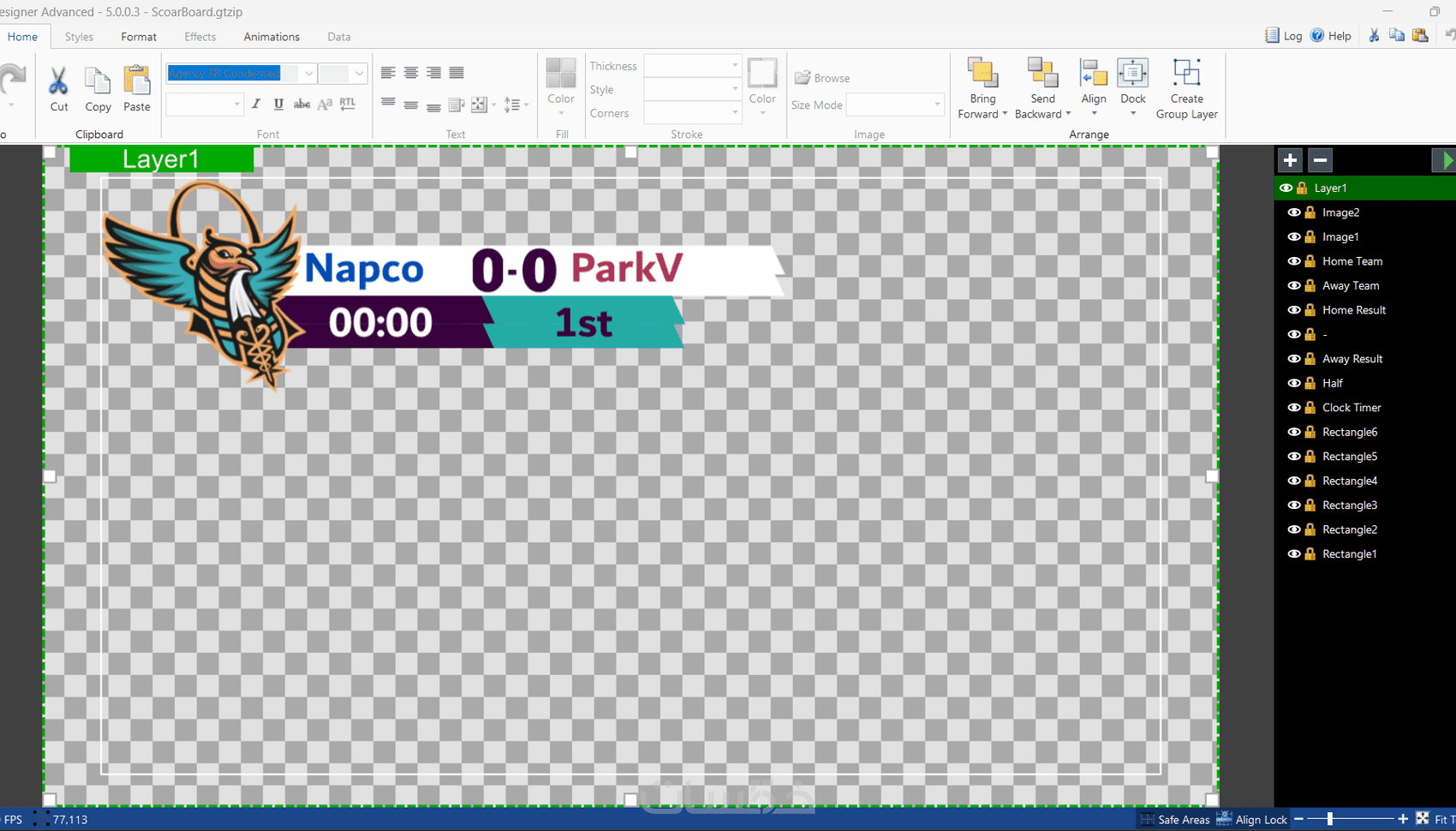Open the font size dropdown
This screenshot has height=831, width=1456.
point(359,74)
